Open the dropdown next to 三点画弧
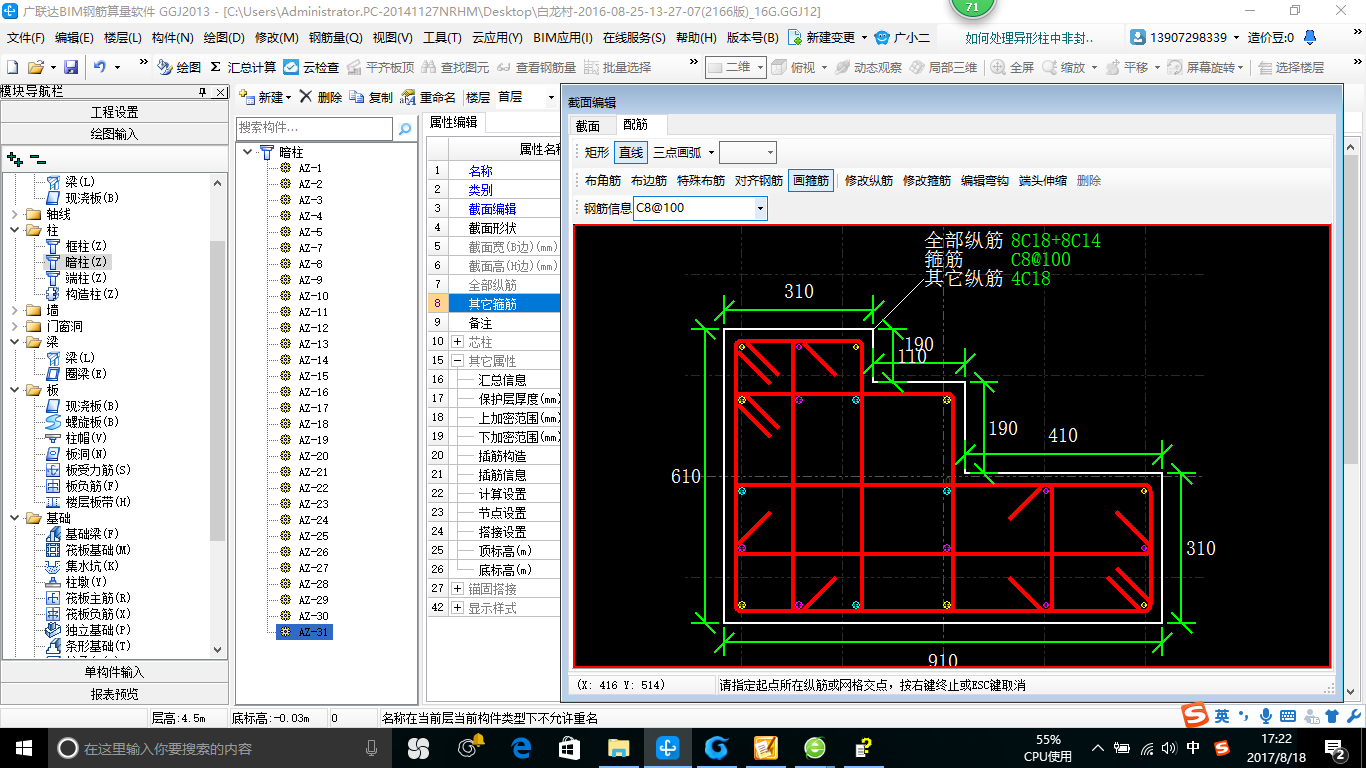 pyautogui.click(x=711, y=152)
